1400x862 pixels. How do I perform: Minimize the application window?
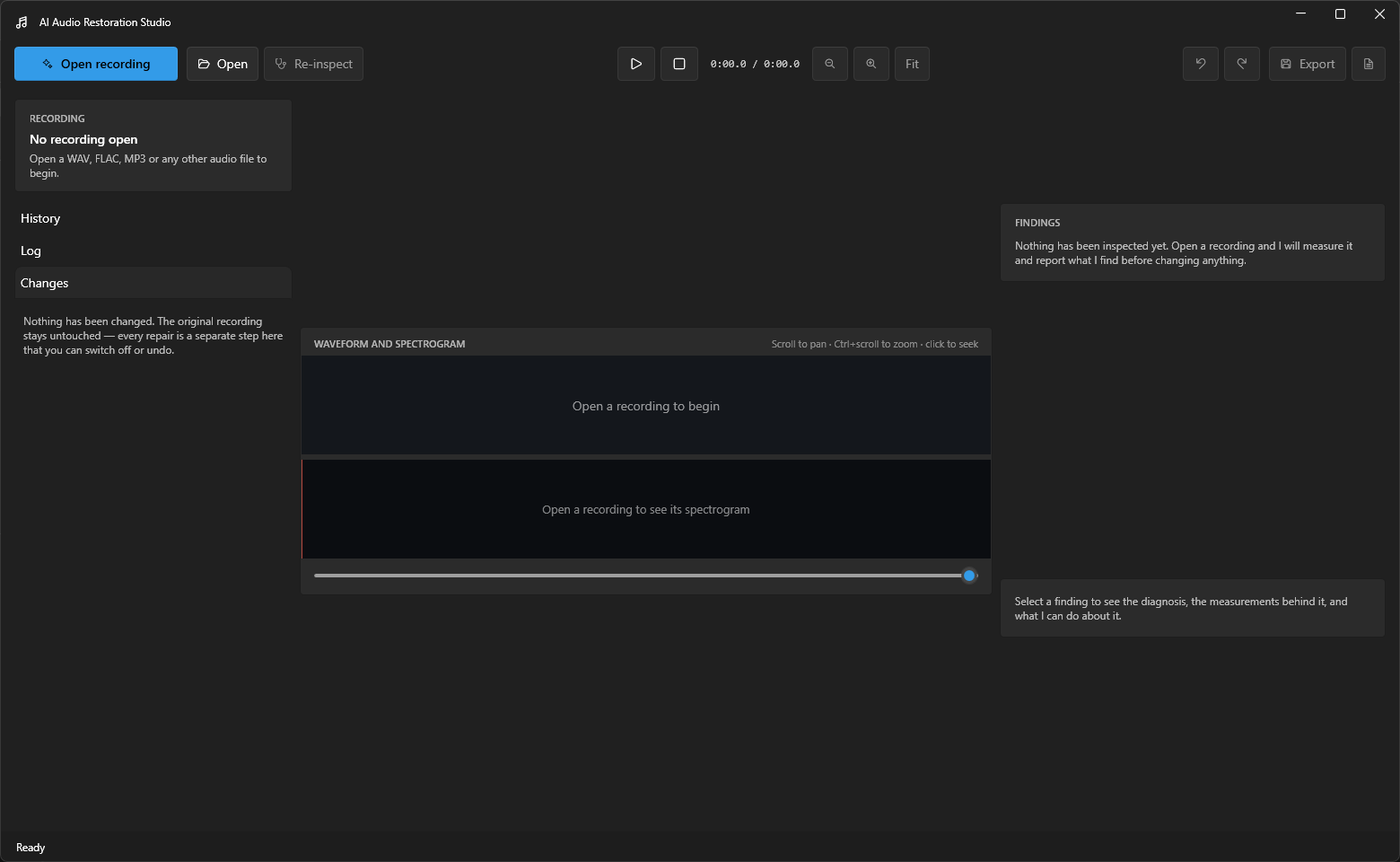tap(1301, 13)
